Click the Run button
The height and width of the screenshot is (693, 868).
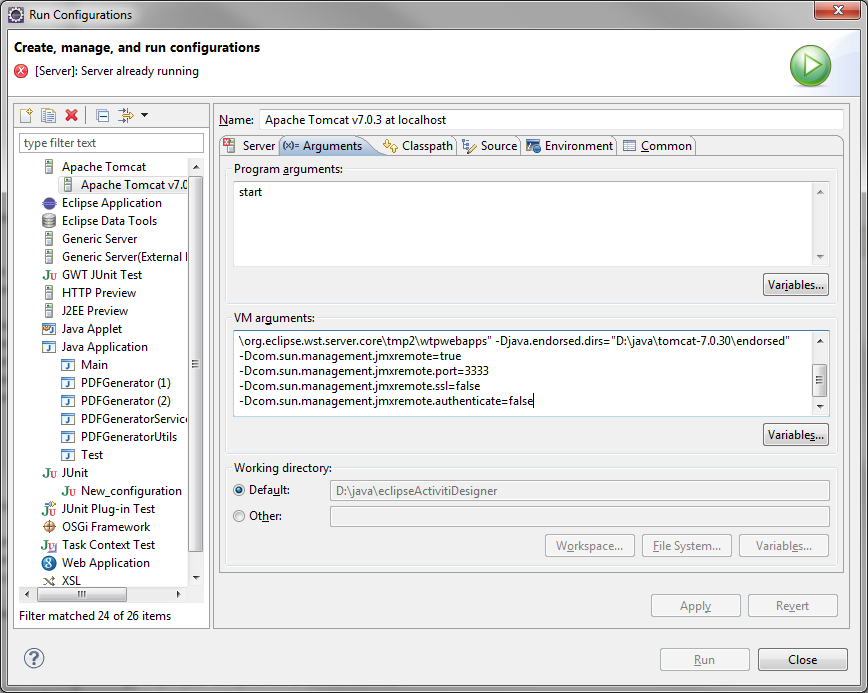[x=705, y=660]
